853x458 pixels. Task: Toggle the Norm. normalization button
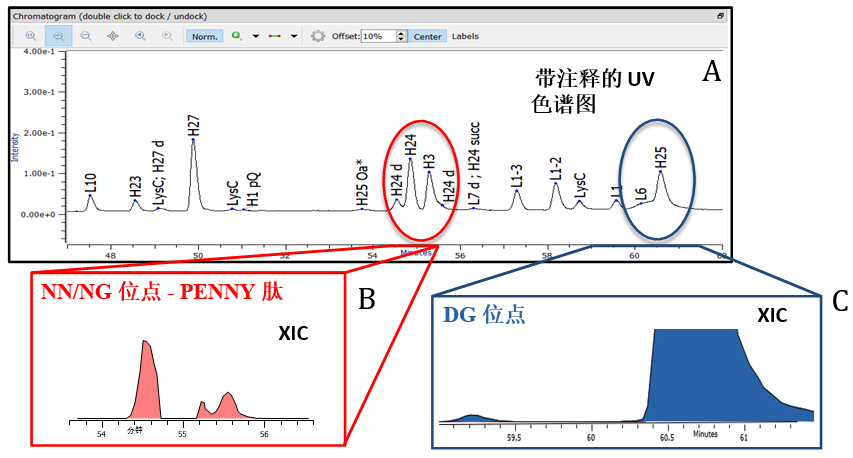pyautogui.click(x=204, y=36)
